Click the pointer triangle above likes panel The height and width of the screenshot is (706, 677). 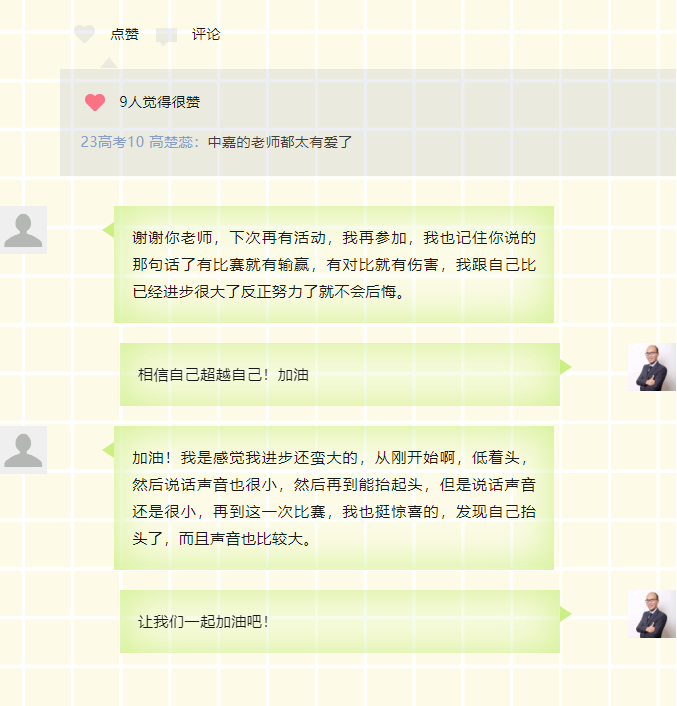point(108,63)
